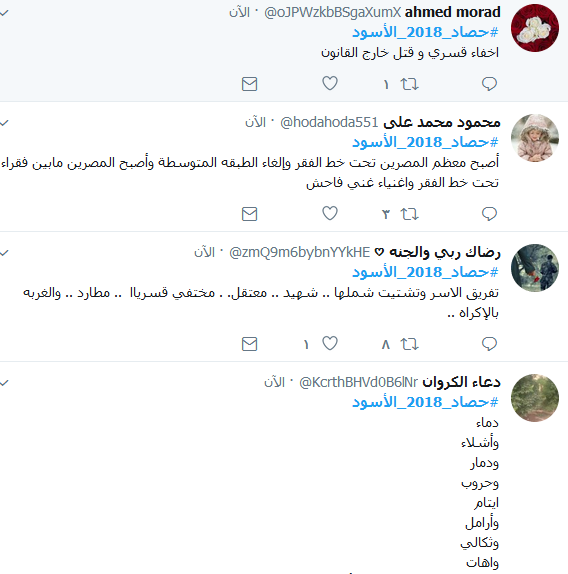Expand the options caret on @hodahoda551's tweet
Viewport: 568px width, 574px height.
tap(4, 123)
